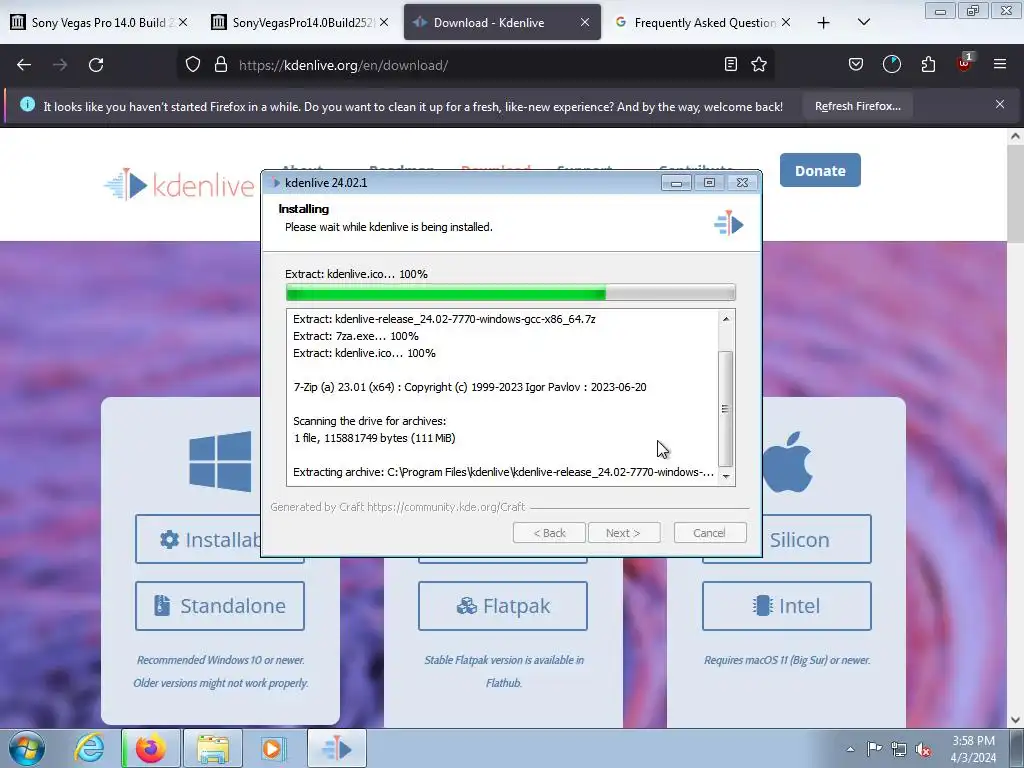Viewport: 1024px width, 768px height.
Task: Open tracking protection shield icon
Action: coord(193,65)
